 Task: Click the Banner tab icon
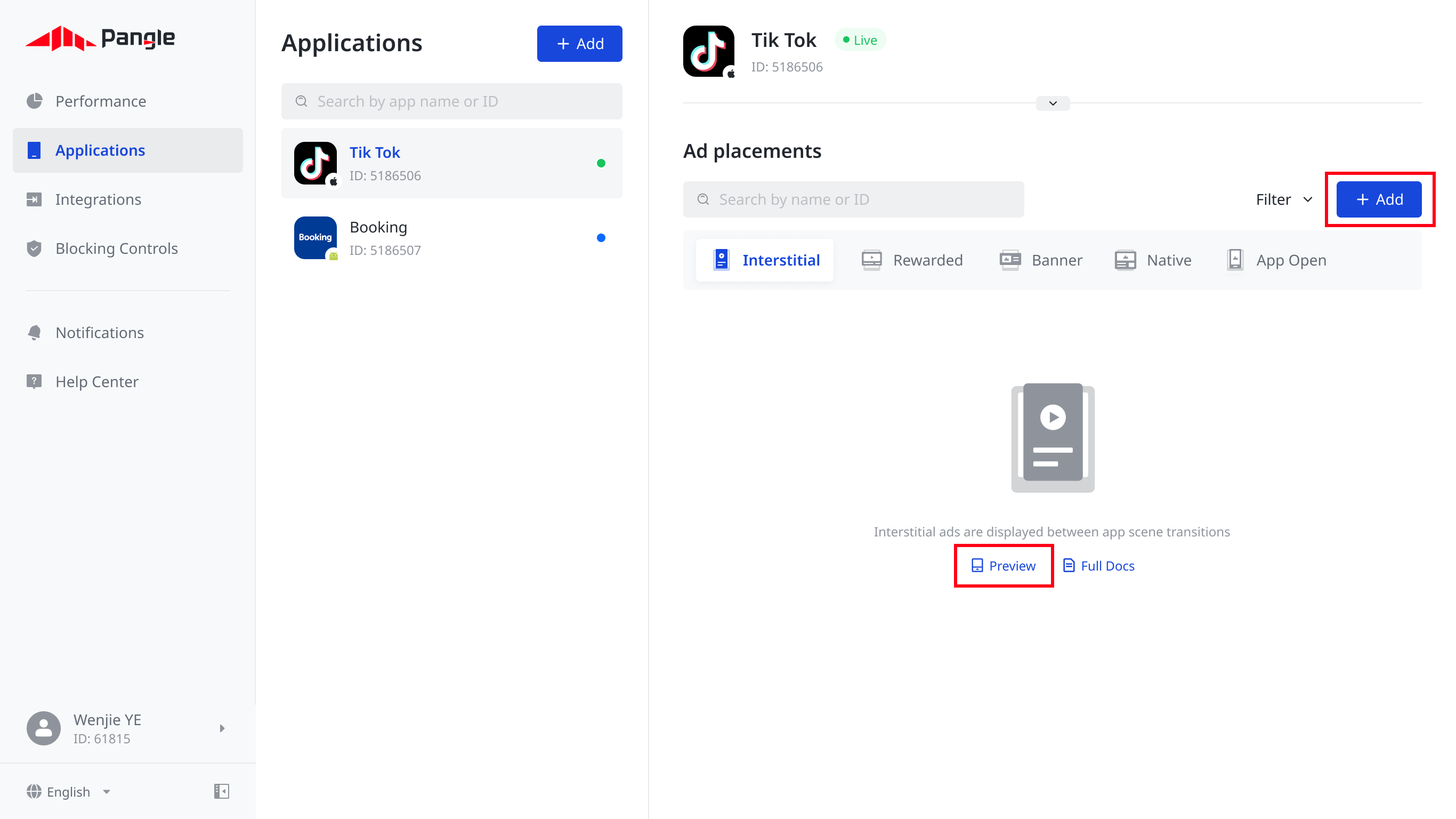pyautogui.click(x=1010, y=260)
